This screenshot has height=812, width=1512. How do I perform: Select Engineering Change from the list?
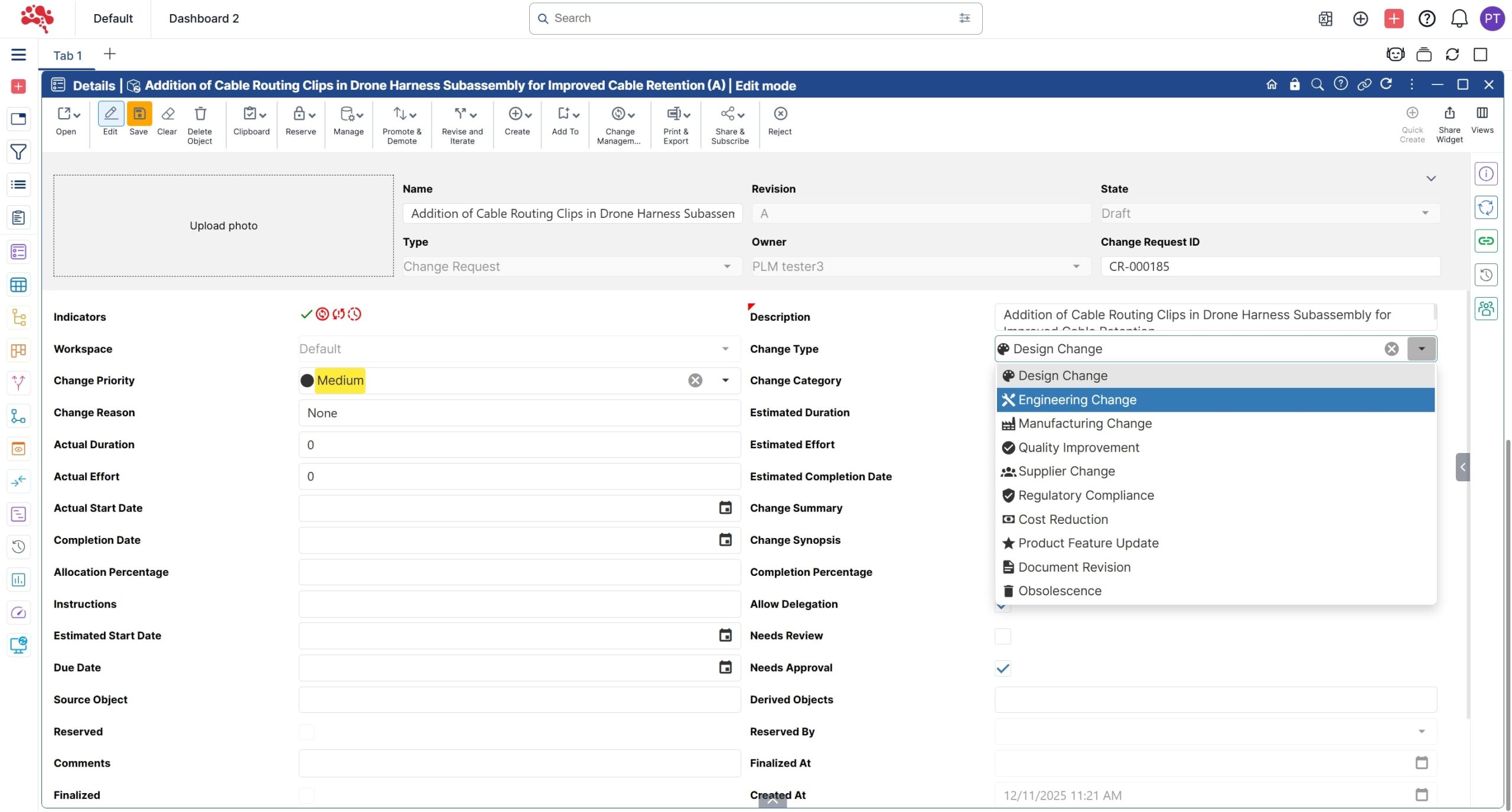pos(1077,400)
